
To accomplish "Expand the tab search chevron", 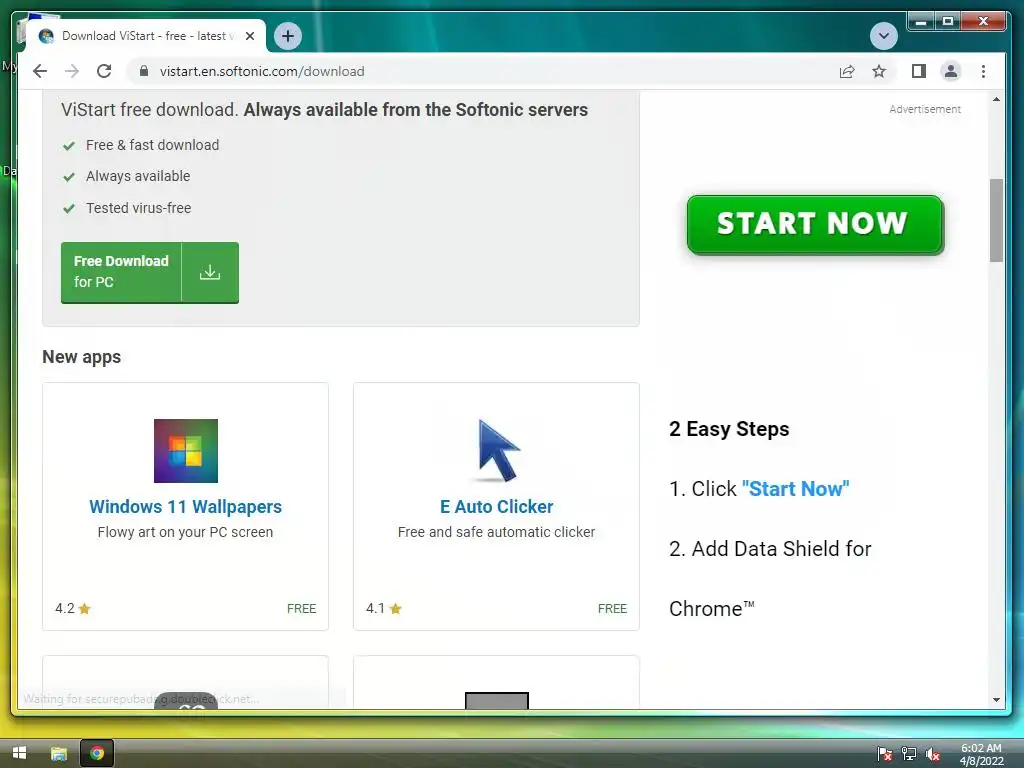I will pyautogui.click(x=884, y=36).
